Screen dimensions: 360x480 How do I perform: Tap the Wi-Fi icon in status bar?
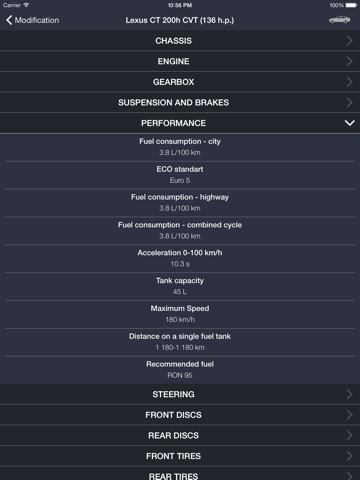point(26,5)
